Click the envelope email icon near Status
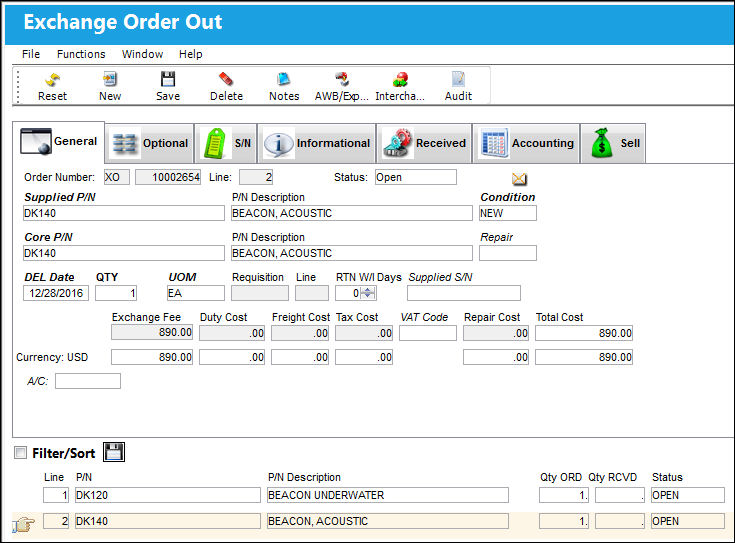 pos(519,179)
